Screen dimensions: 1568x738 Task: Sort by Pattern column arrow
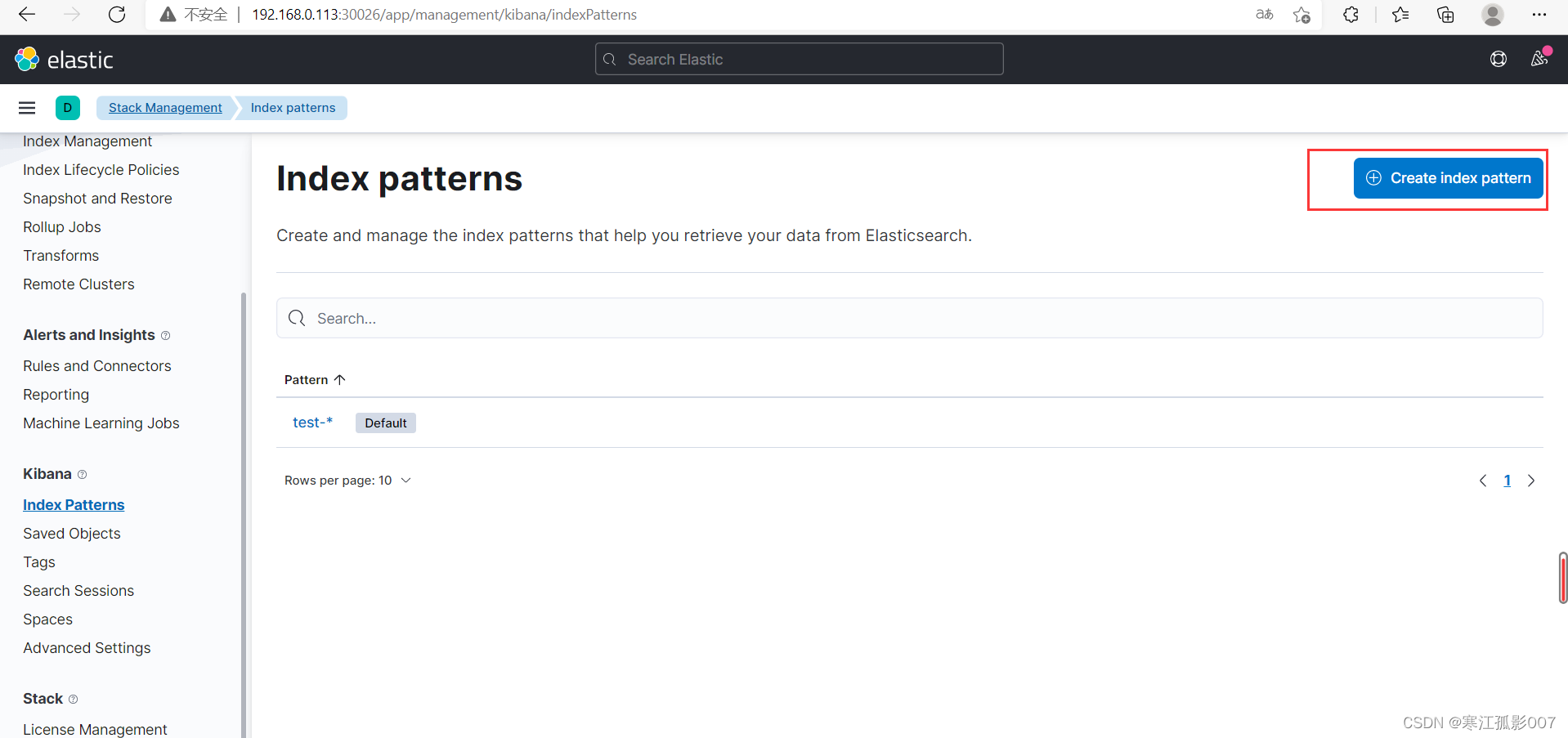click(x=339, y=379)
